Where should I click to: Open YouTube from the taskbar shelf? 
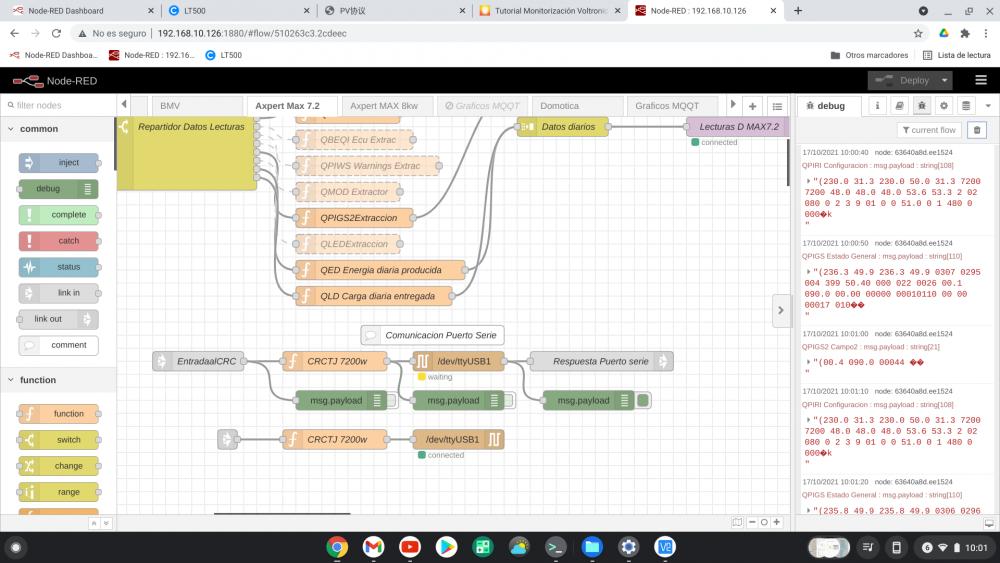[x=410, y=547]
